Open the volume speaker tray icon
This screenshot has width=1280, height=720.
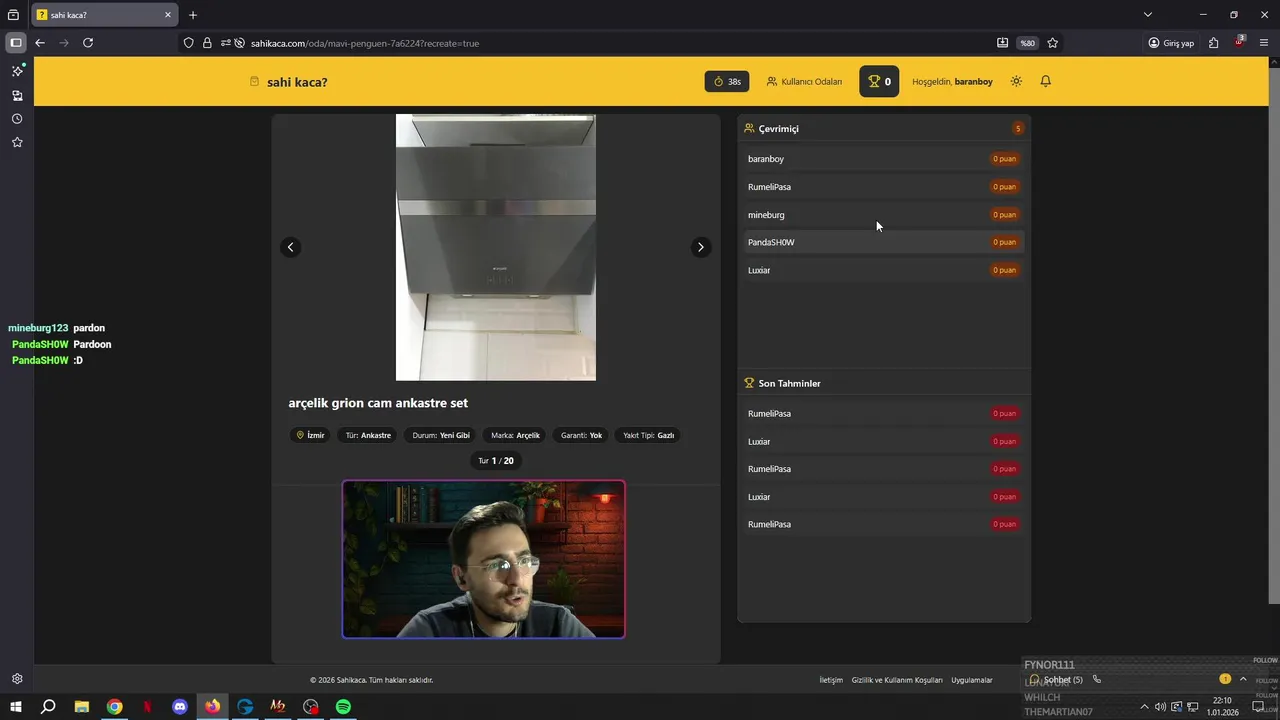click(x=1160, y=707)
